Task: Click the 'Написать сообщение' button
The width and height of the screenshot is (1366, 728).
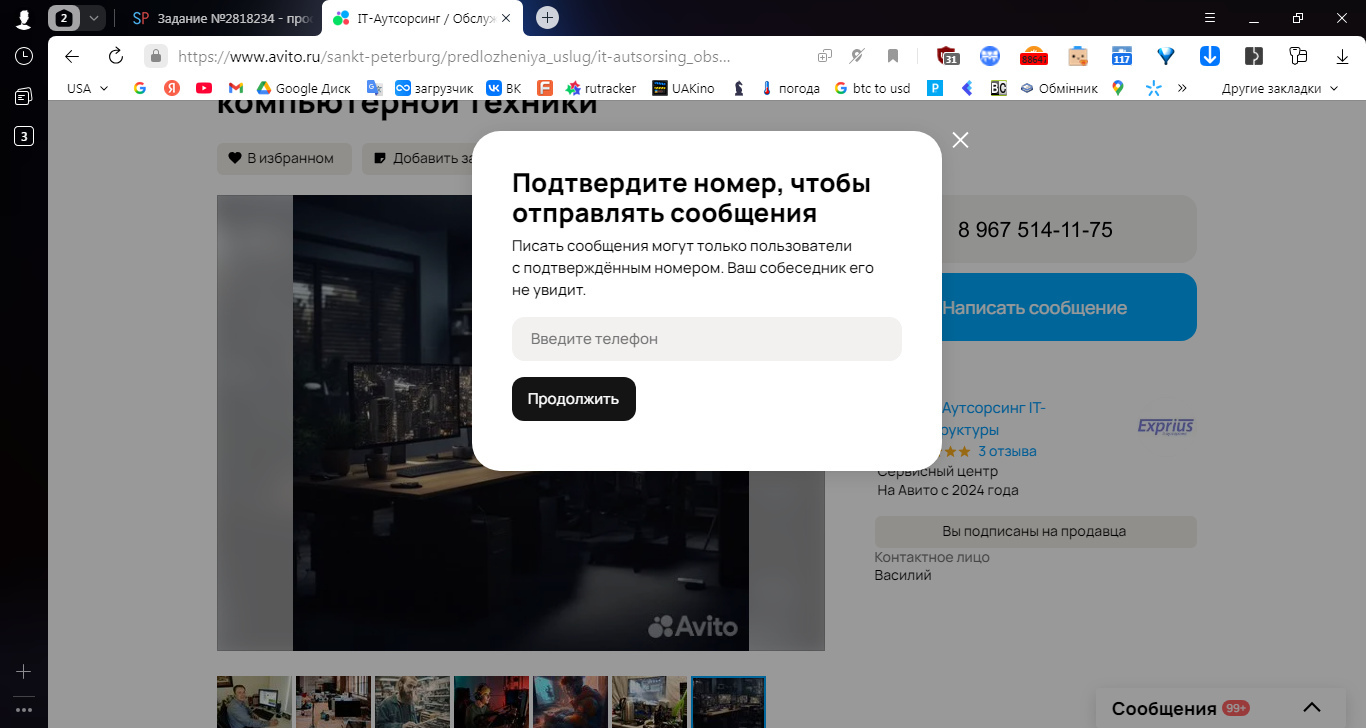Action: tap(1035, 307)
